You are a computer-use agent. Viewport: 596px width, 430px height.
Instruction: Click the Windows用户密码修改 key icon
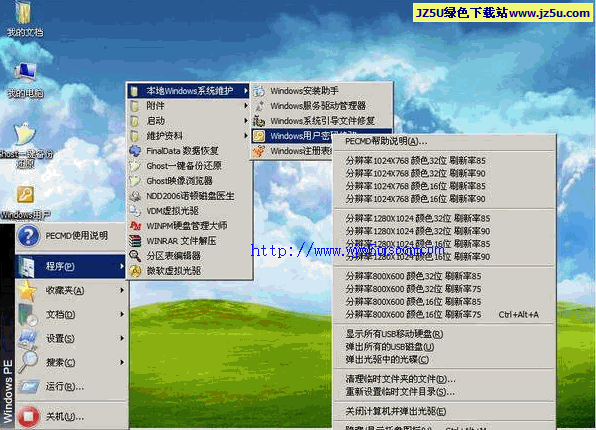click(x=259, y=136)
